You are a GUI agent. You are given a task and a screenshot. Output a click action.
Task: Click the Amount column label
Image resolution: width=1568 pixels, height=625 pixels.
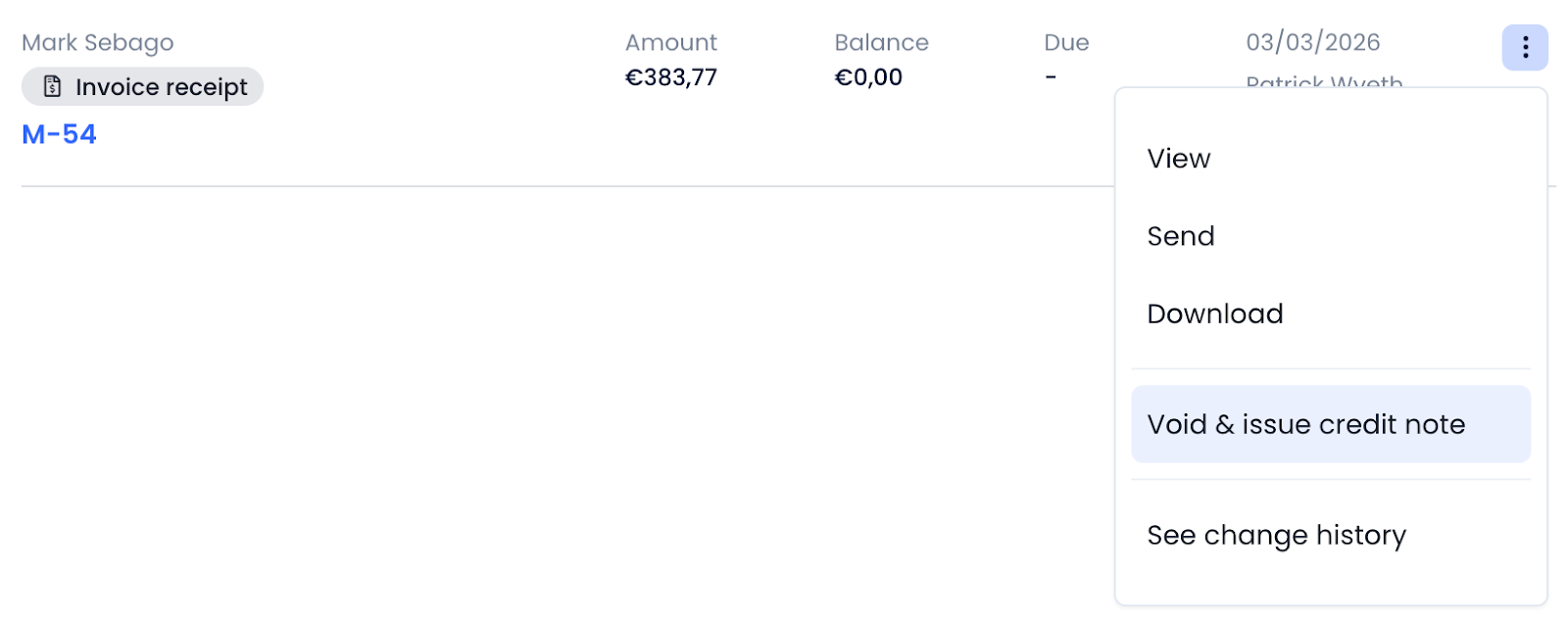(671, 43)
